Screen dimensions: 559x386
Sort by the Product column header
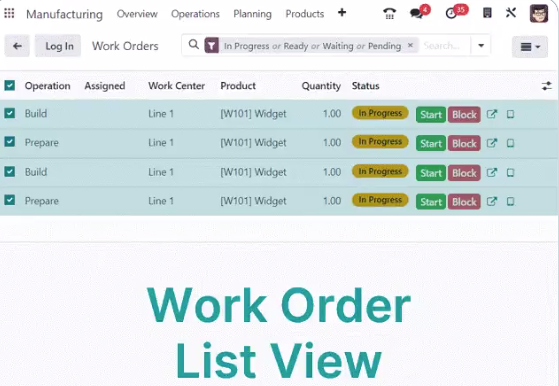pos(238,86)
